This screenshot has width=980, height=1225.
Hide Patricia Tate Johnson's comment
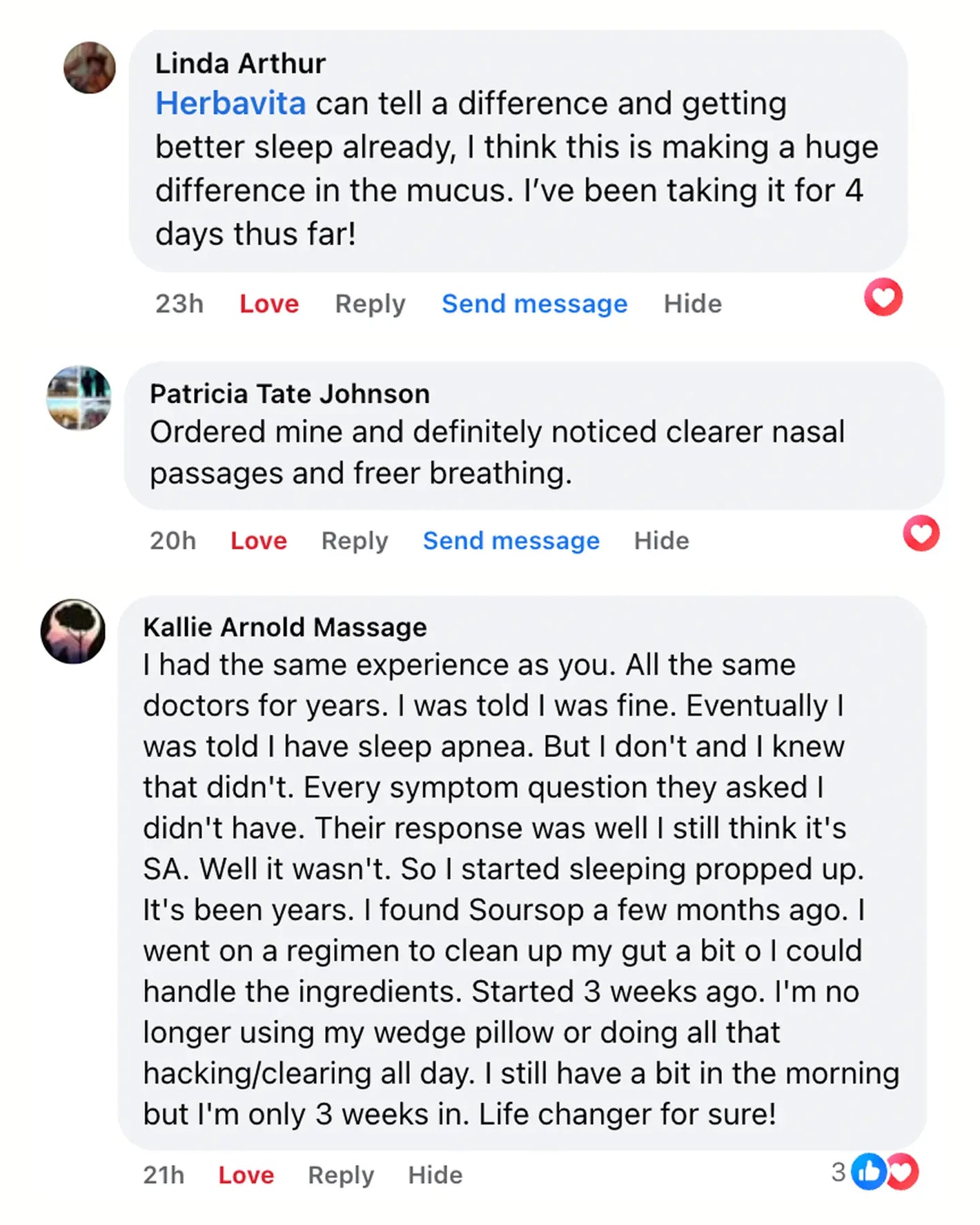tap(662, 540)
